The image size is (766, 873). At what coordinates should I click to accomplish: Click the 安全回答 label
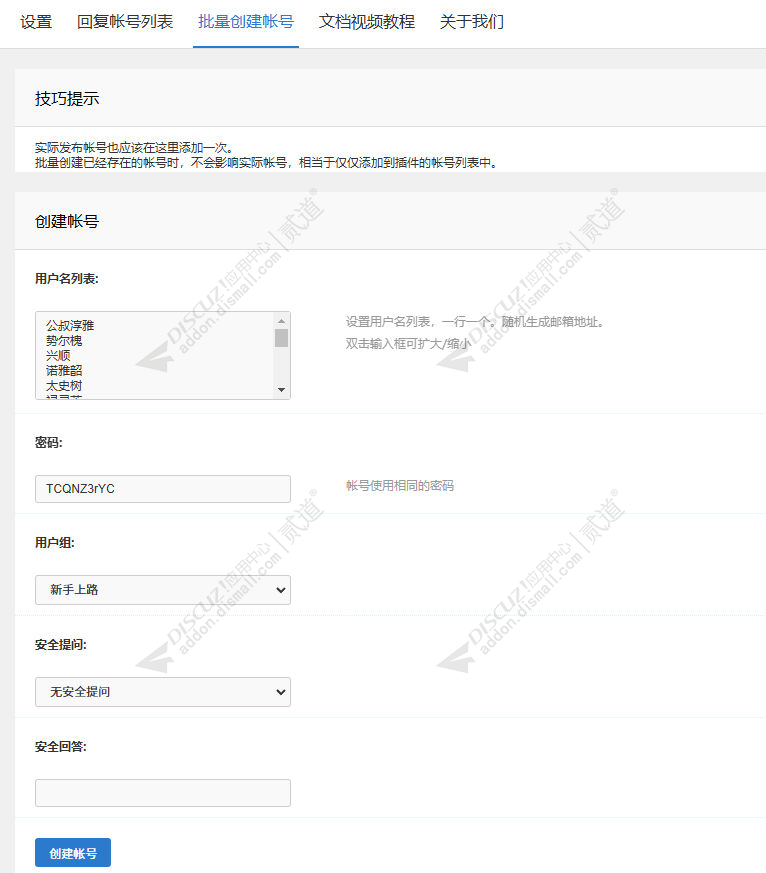[61, 747]
